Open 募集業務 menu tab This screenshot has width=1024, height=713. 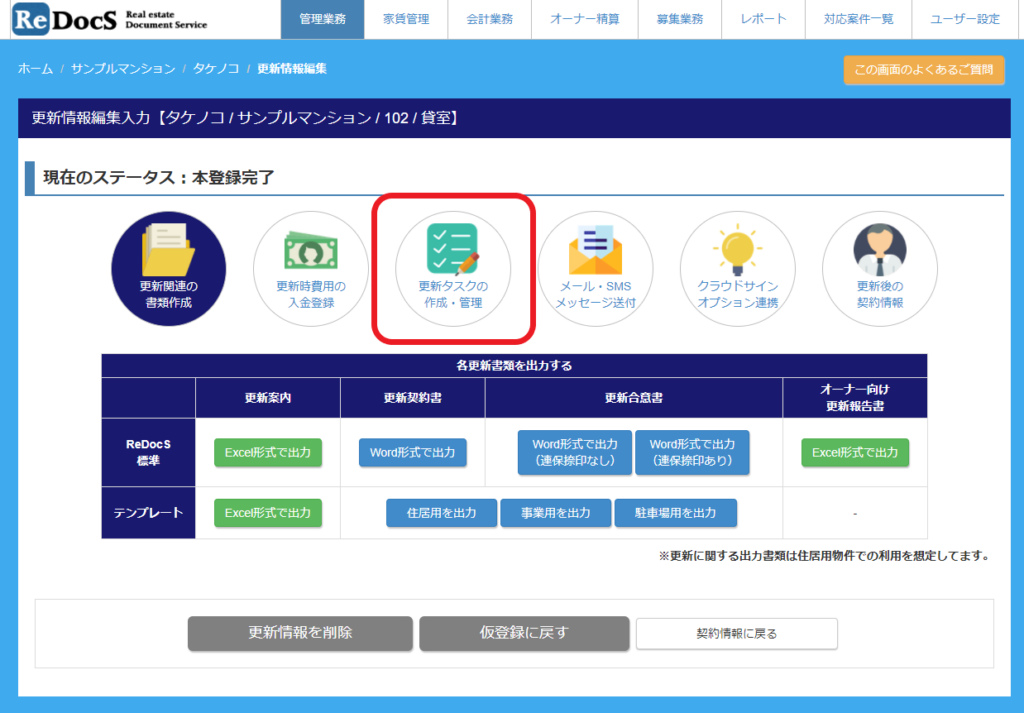(680, 20)
